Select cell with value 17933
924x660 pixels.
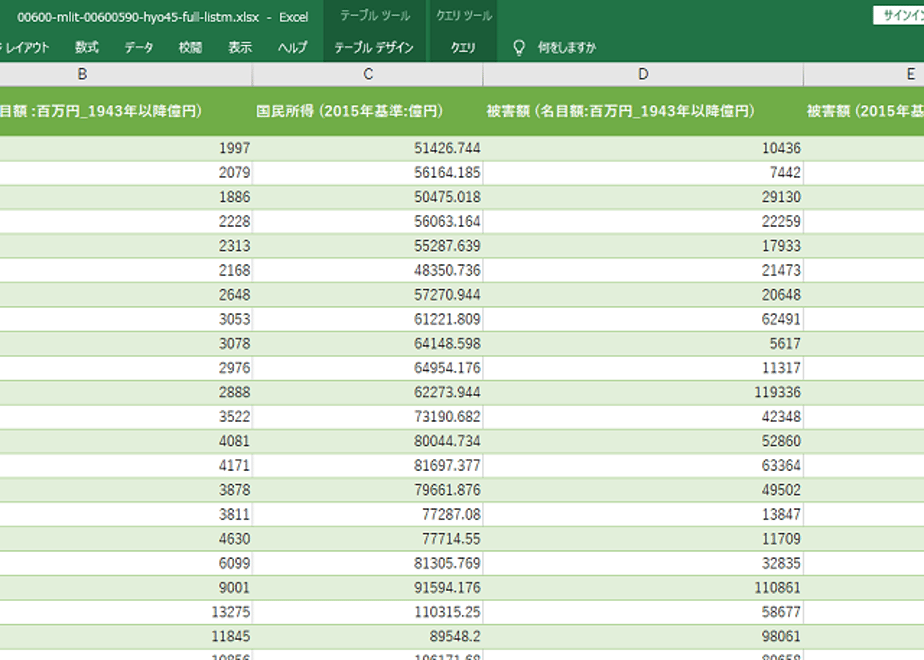[x=643, y=246]
